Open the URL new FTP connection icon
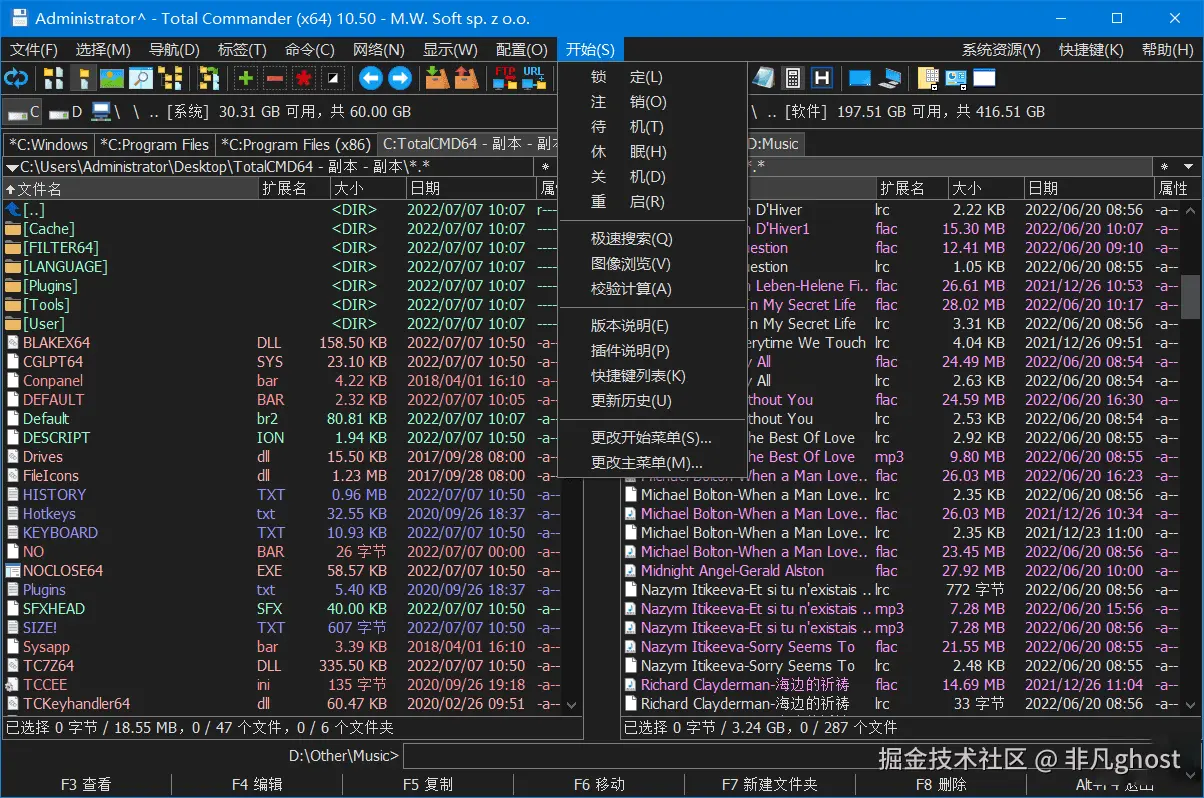 click(x=534, y=78)
